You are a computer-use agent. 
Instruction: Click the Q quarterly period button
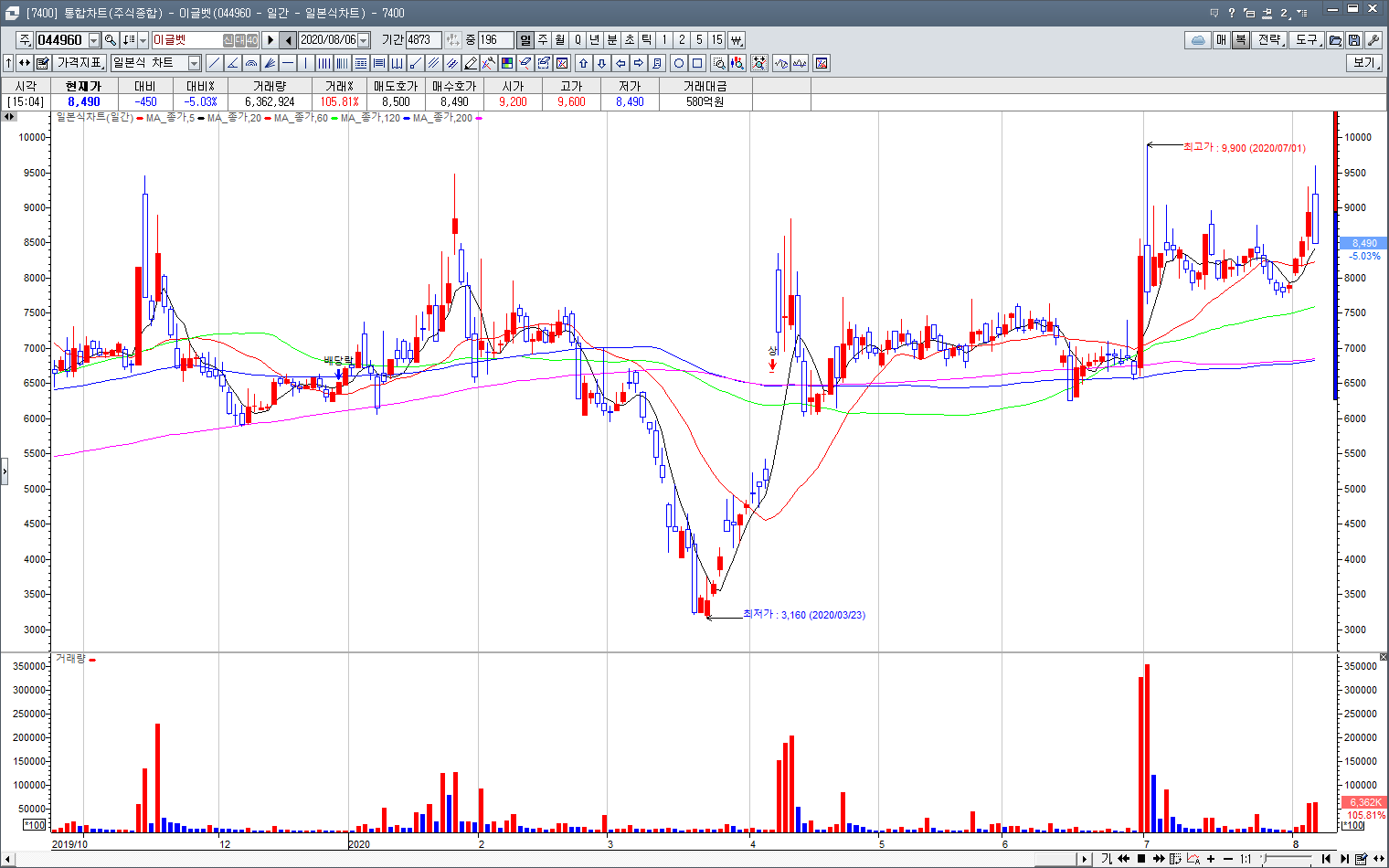pyautogui.click(x=578, y=40)
